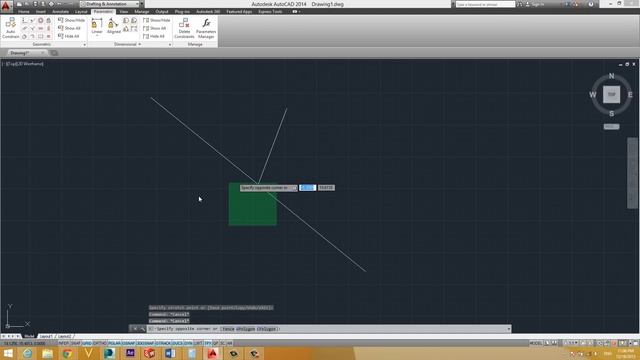Click Geometric panel Show All button

(69, 28)
